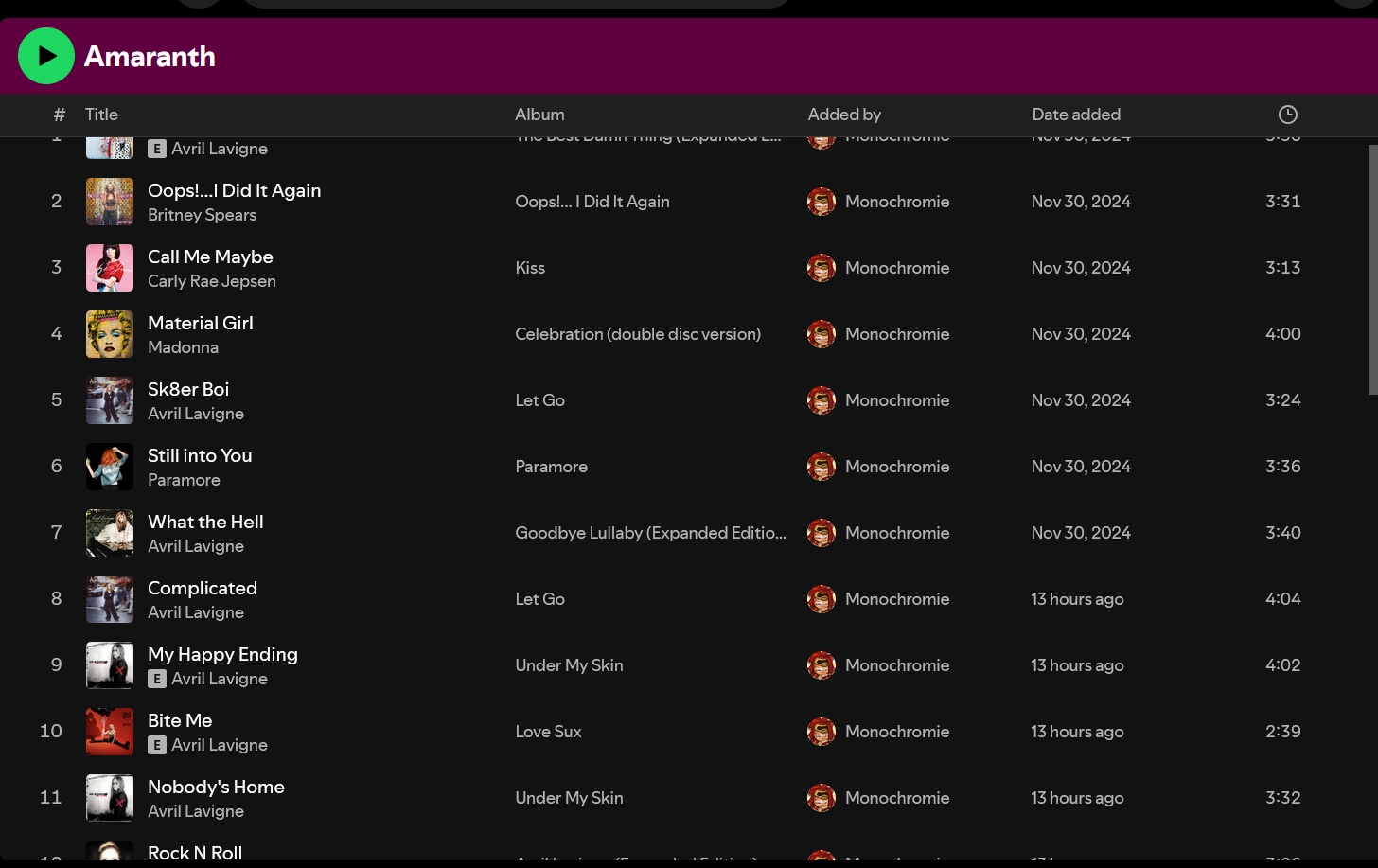1378x868 pixels.
Task: Click the Still into You album artwork
Action: click(x=110, y=467)
